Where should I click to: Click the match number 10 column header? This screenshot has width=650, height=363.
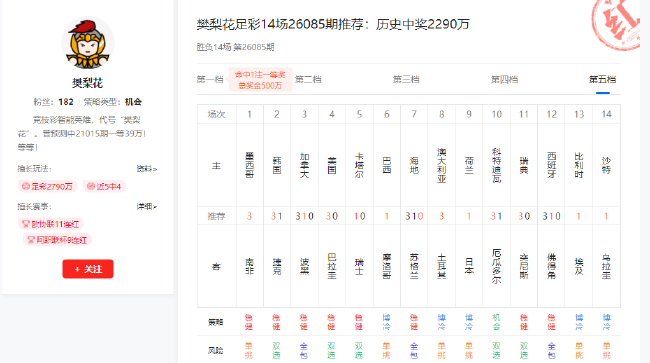[497, 114]
